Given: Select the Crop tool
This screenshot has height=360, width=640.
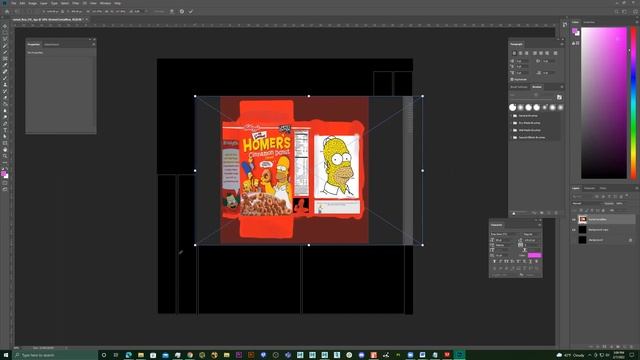Looking at the screenshot, I should click(5, 52).
